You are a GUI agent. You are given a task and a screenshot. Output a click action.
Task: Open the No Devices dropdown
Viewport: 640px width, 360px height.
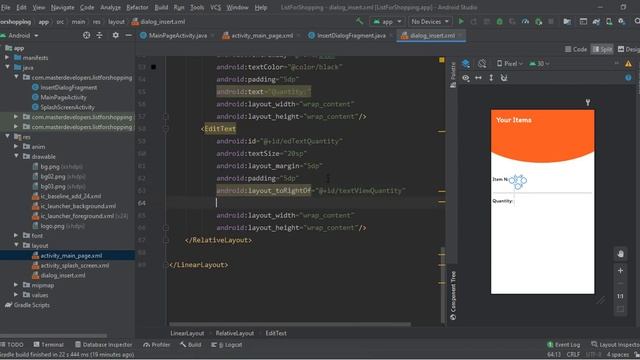430,21
